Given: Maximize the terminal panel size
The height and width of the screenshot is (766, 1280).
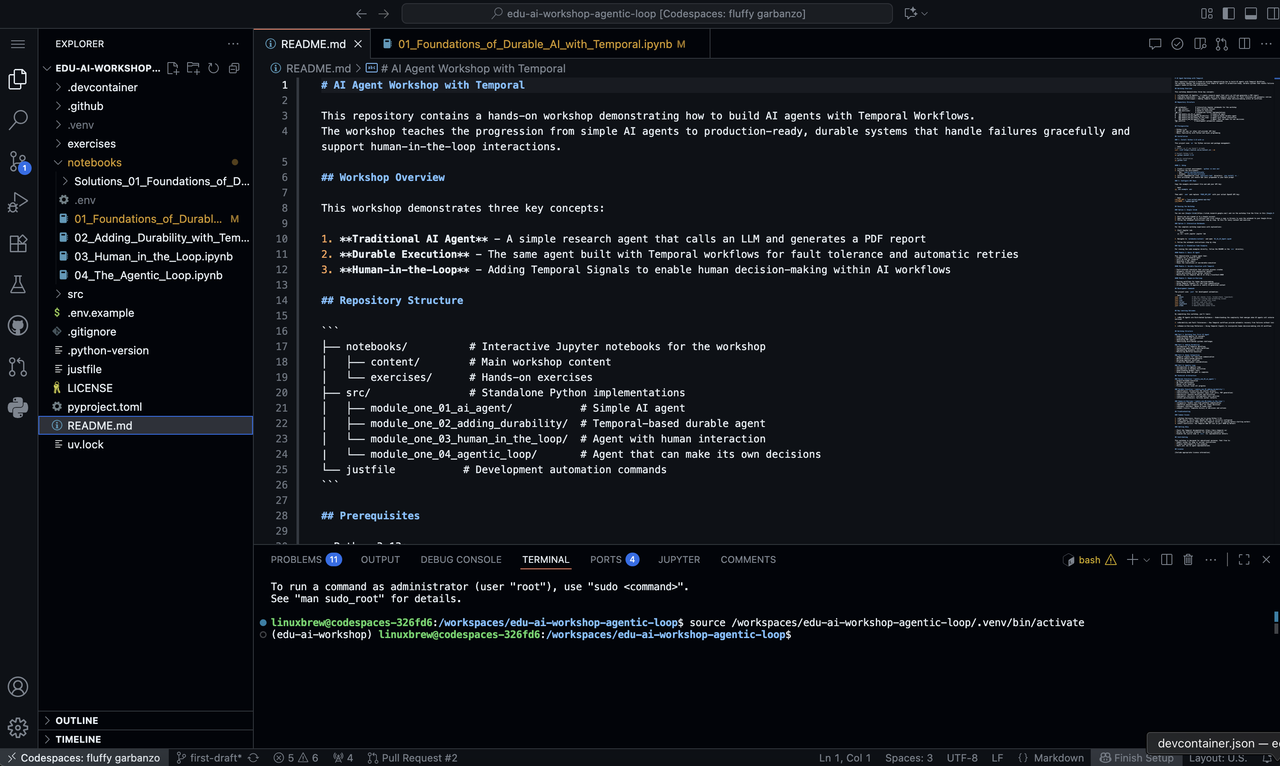Looking at the screenshot, I should 1244,560.
